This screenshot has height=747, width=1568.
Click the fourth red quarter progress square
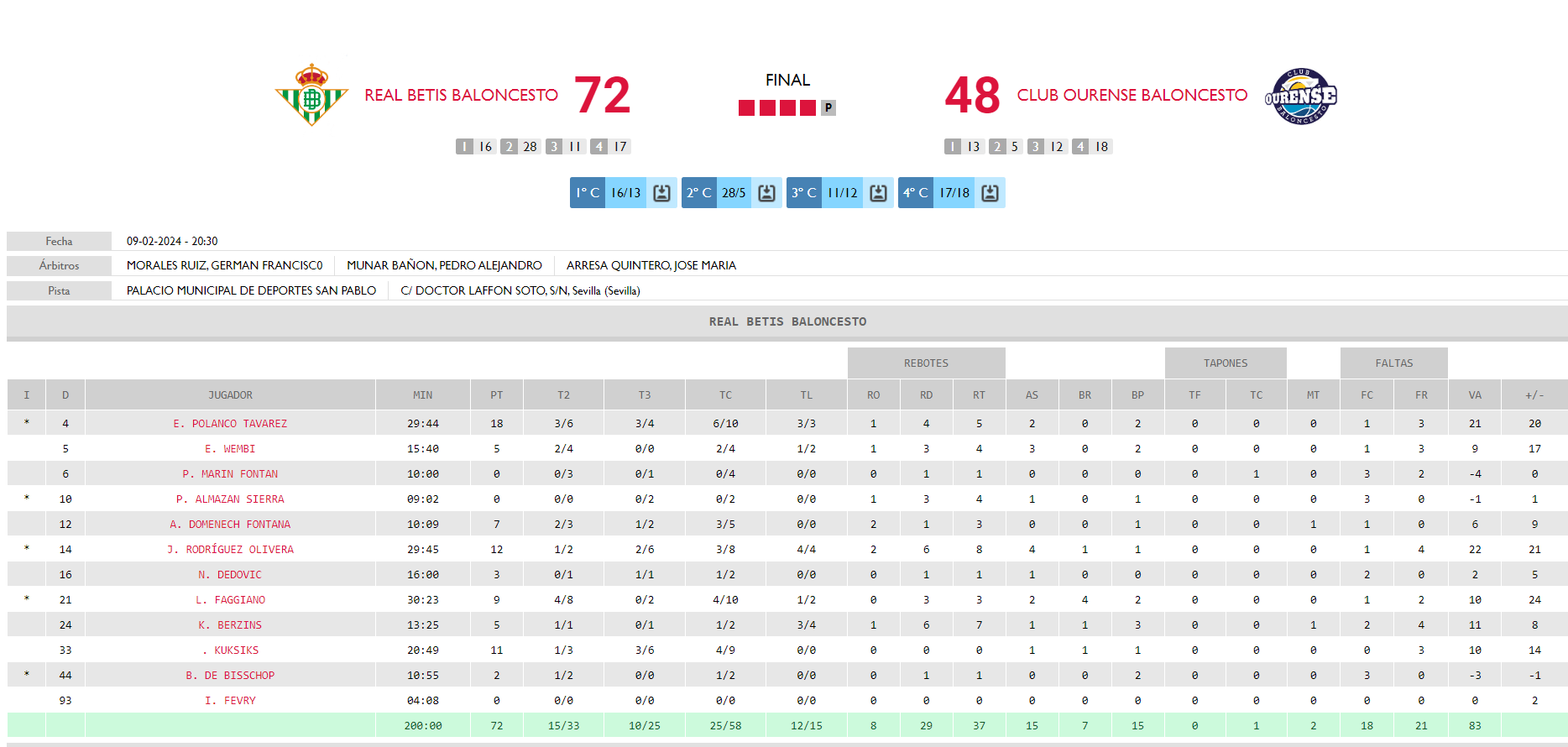pyautogui.click(x=808, y=107)
